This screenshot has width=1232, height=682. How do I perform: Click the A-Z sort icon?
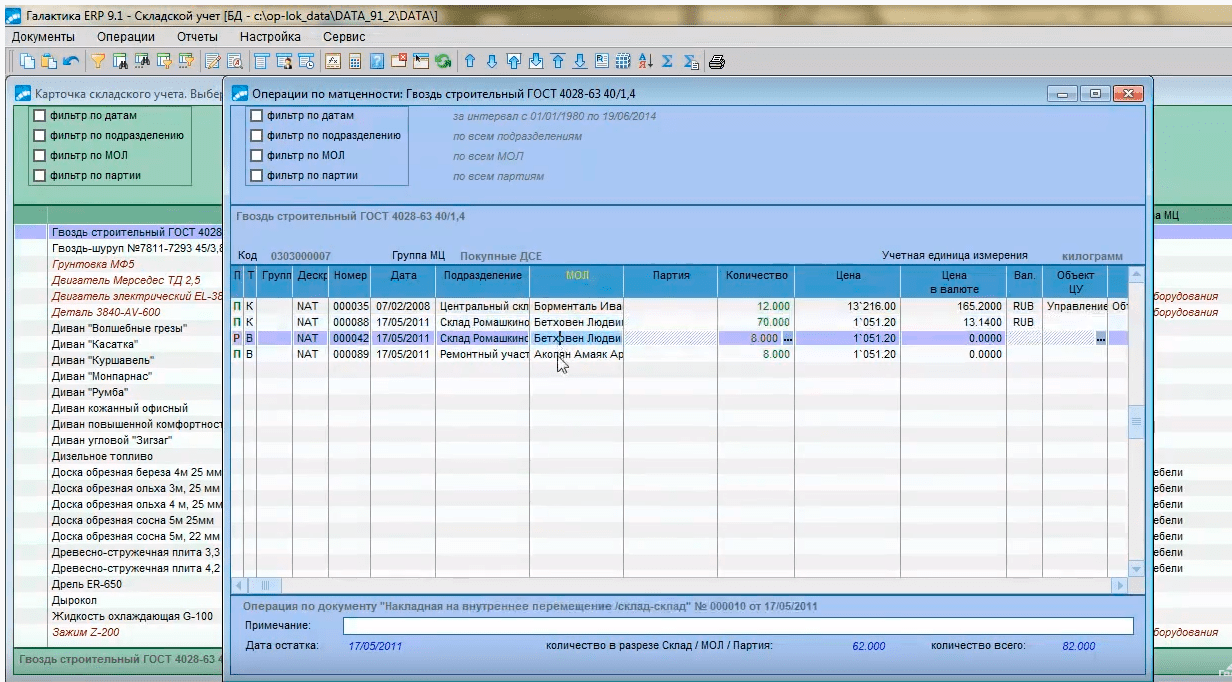tap(644, 61)
